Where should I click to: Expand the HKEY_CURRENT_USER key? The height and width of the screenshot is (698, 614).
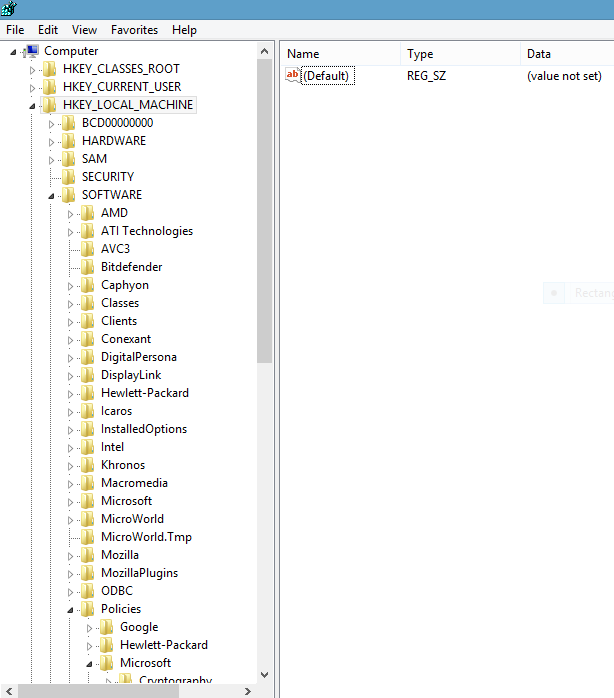click(x=32, y=88)
